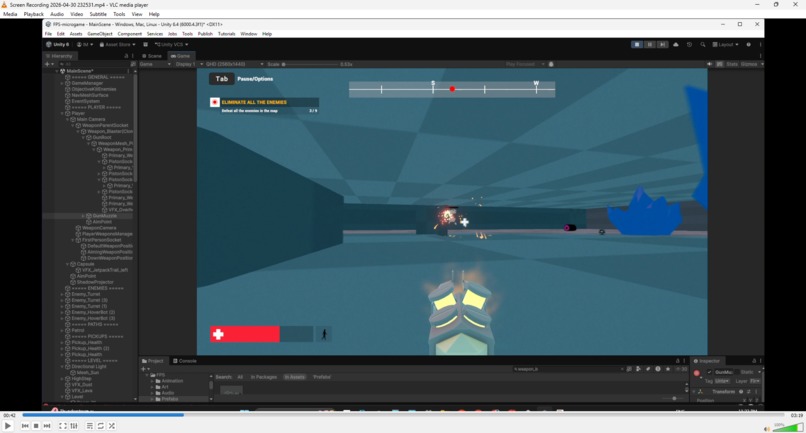This screenshot has height=433, width=806.
Task: Open the VLC Media menu
Action: coord(10,14)
